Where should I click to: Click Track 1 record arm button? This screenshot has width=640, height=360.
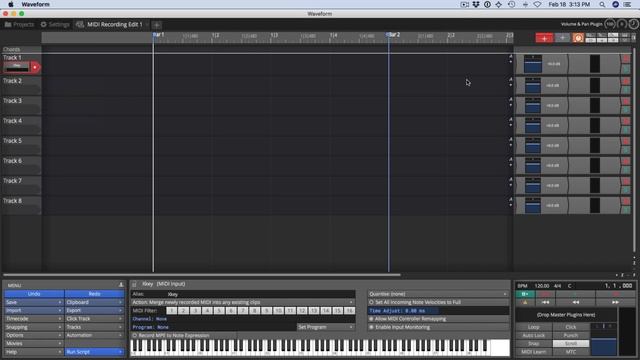pyautogui.click(x=35, y=67)
